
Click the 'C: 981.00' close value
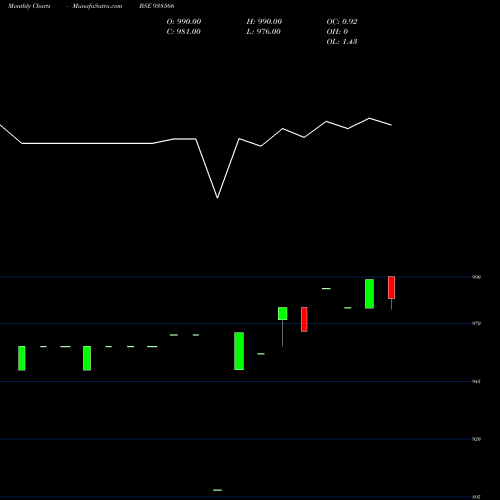[x=184, y=32]
